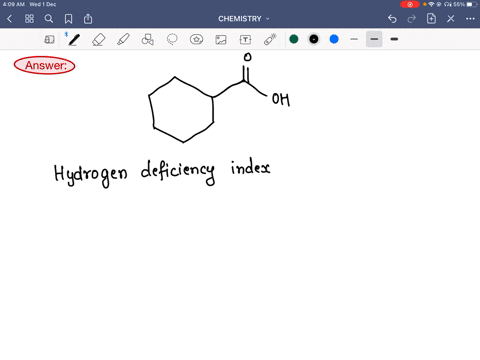Redo the last action
This screenshot has height=360, width=480.
(x=412, y=19)
